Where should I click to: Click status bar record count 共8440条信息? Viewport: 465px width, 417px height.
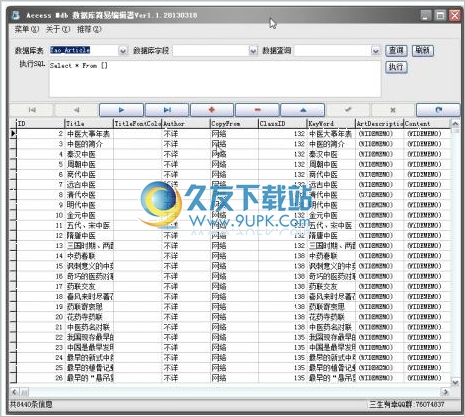pos(31,404)
